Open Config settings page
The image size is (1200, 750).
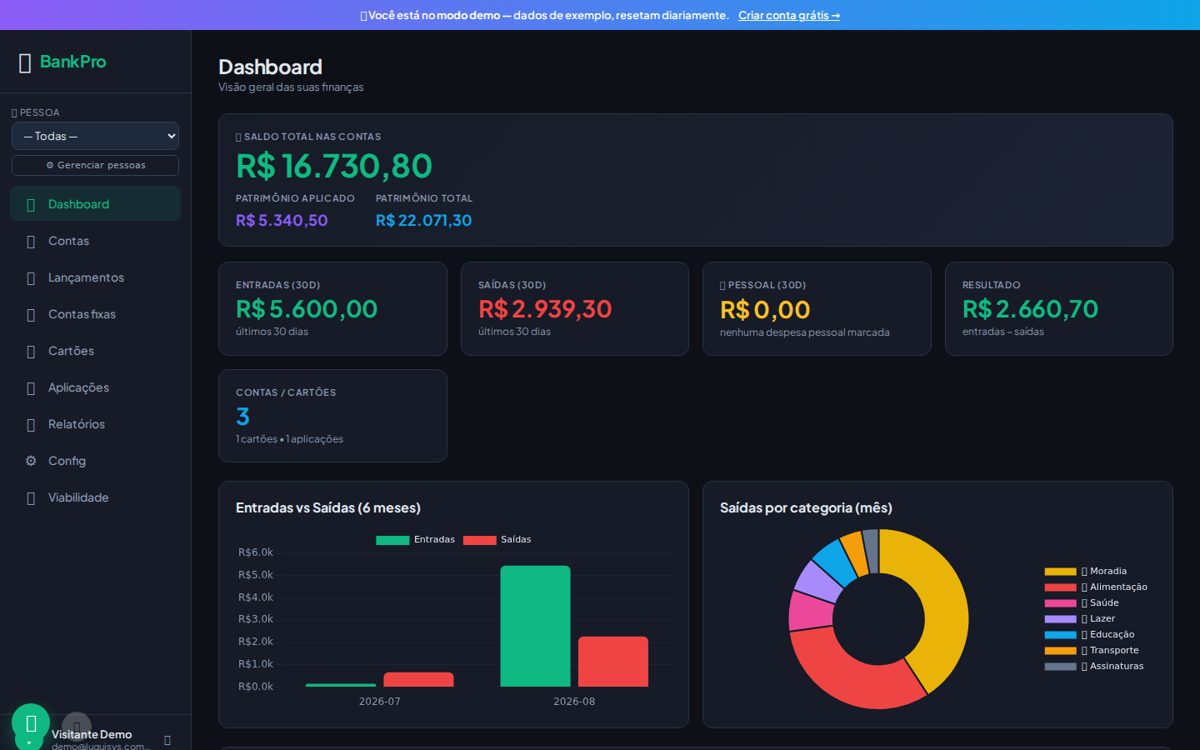[x=95, y=461]
